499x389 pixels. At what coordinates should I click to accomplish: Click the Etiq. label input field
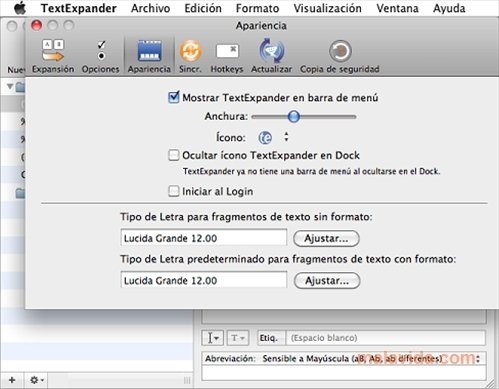(x=385, y=338)
